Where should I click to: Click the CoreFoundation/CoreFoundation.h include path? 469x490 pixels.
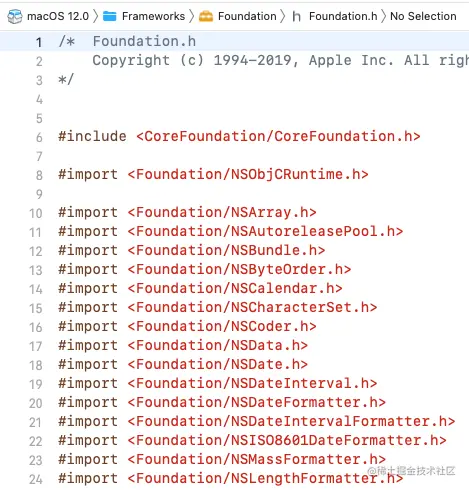click(278, 136)
